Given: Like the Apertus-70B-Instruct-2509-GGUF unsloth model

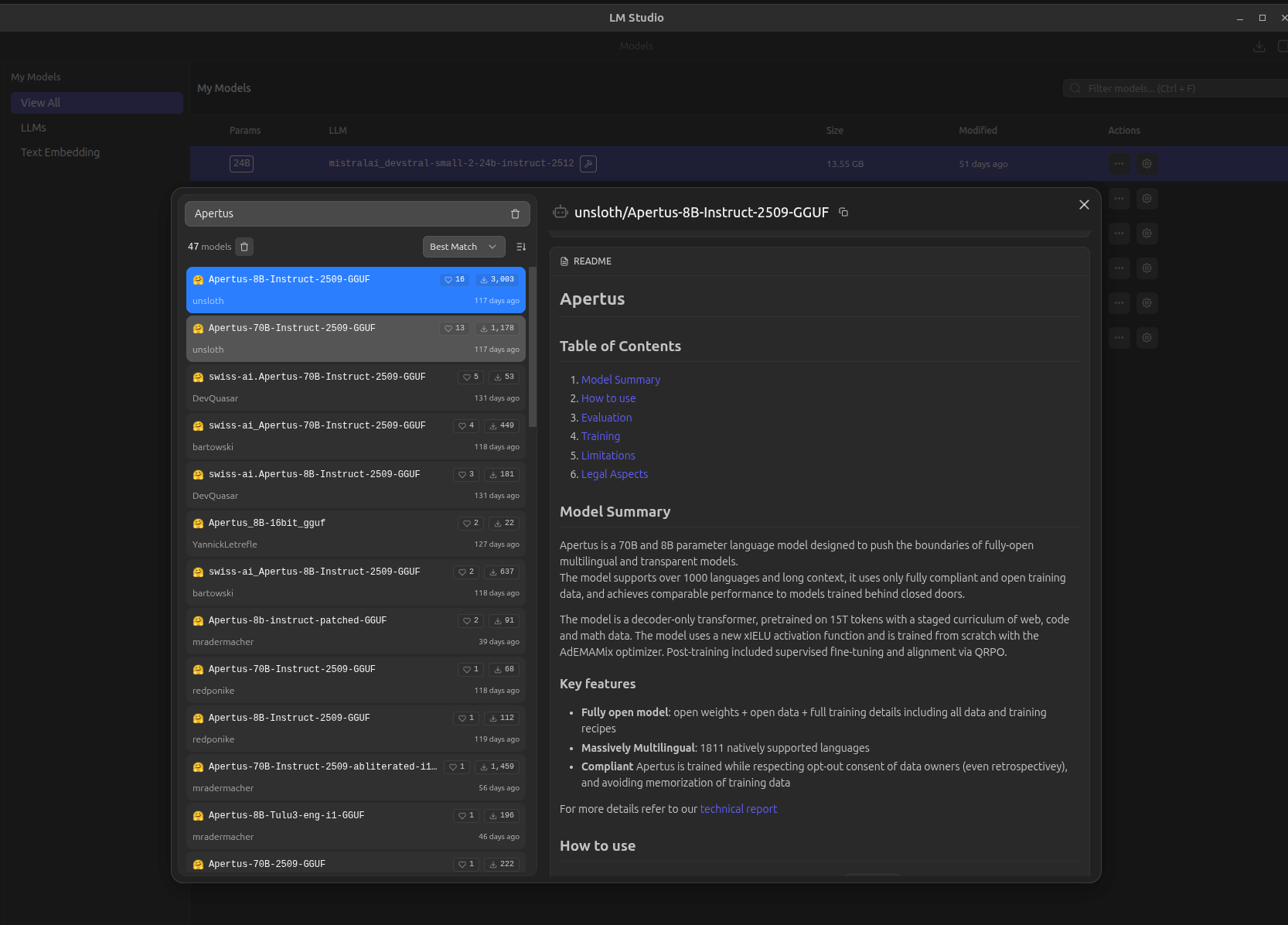Looking at the screenshot, I should [455, 329].
